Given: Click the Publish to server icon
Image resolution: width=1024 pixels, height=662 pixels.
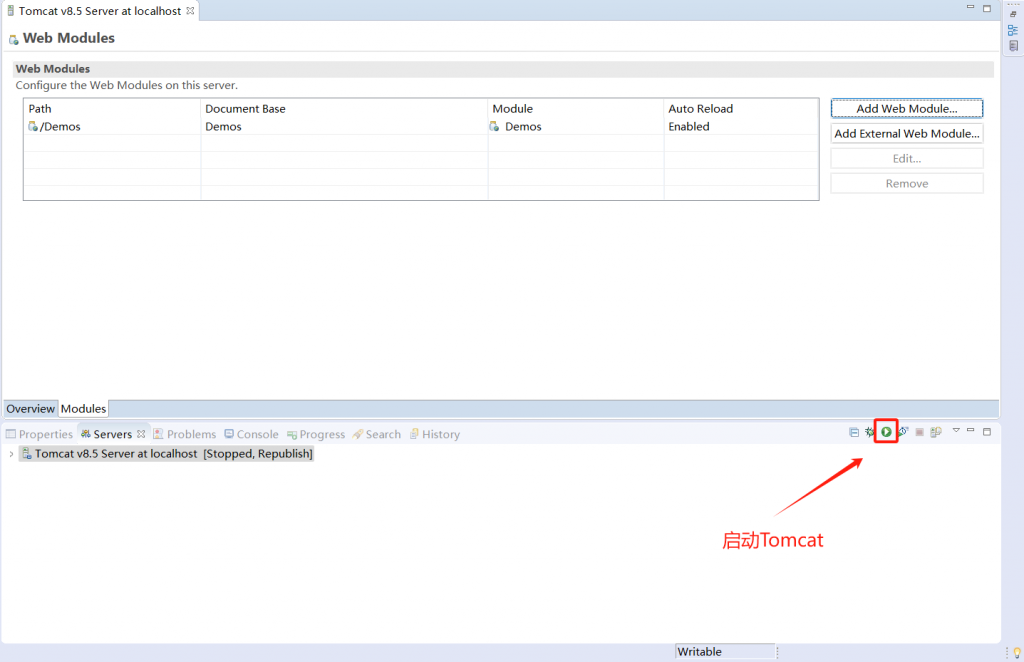Looking at the screenshot, I should coord(936,432).
